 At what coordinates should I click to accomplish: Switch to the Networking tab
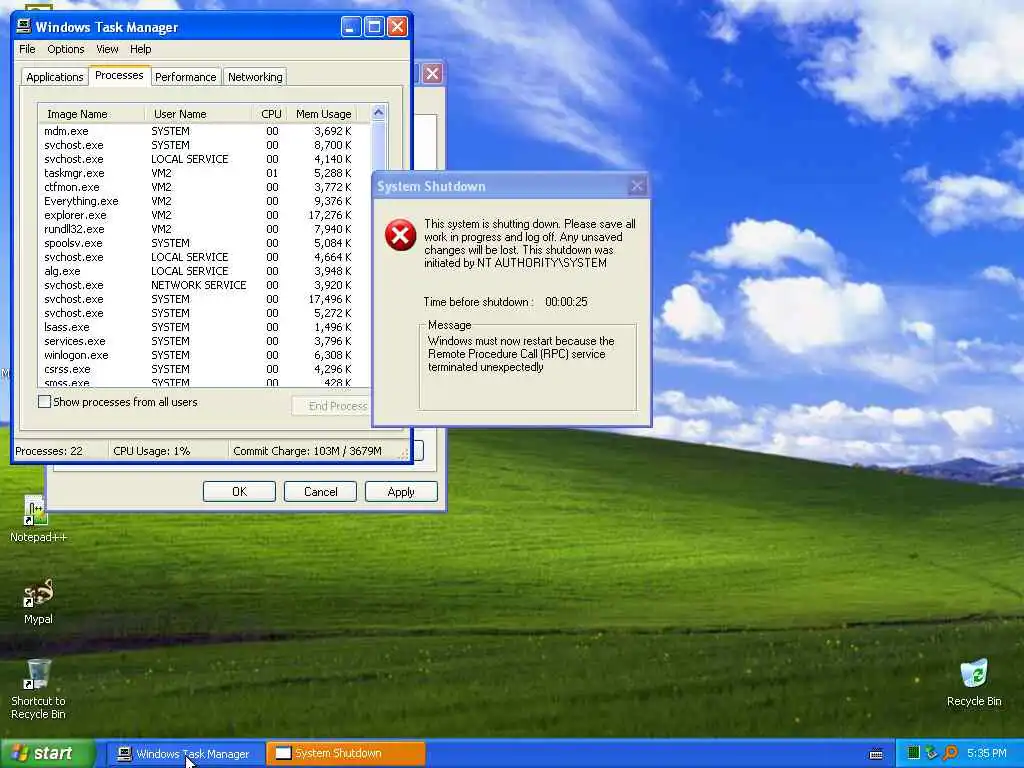click(255, 77)
